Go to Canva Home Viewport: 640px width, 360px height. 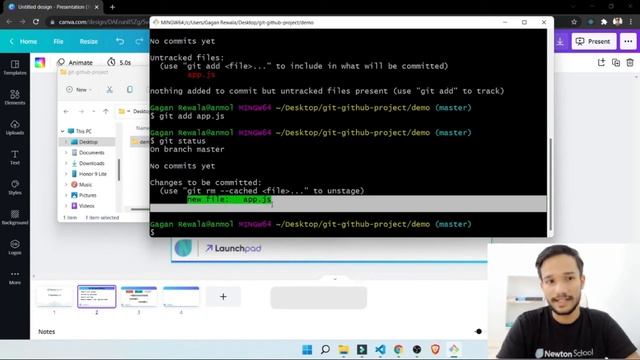(x=24, y=41)
